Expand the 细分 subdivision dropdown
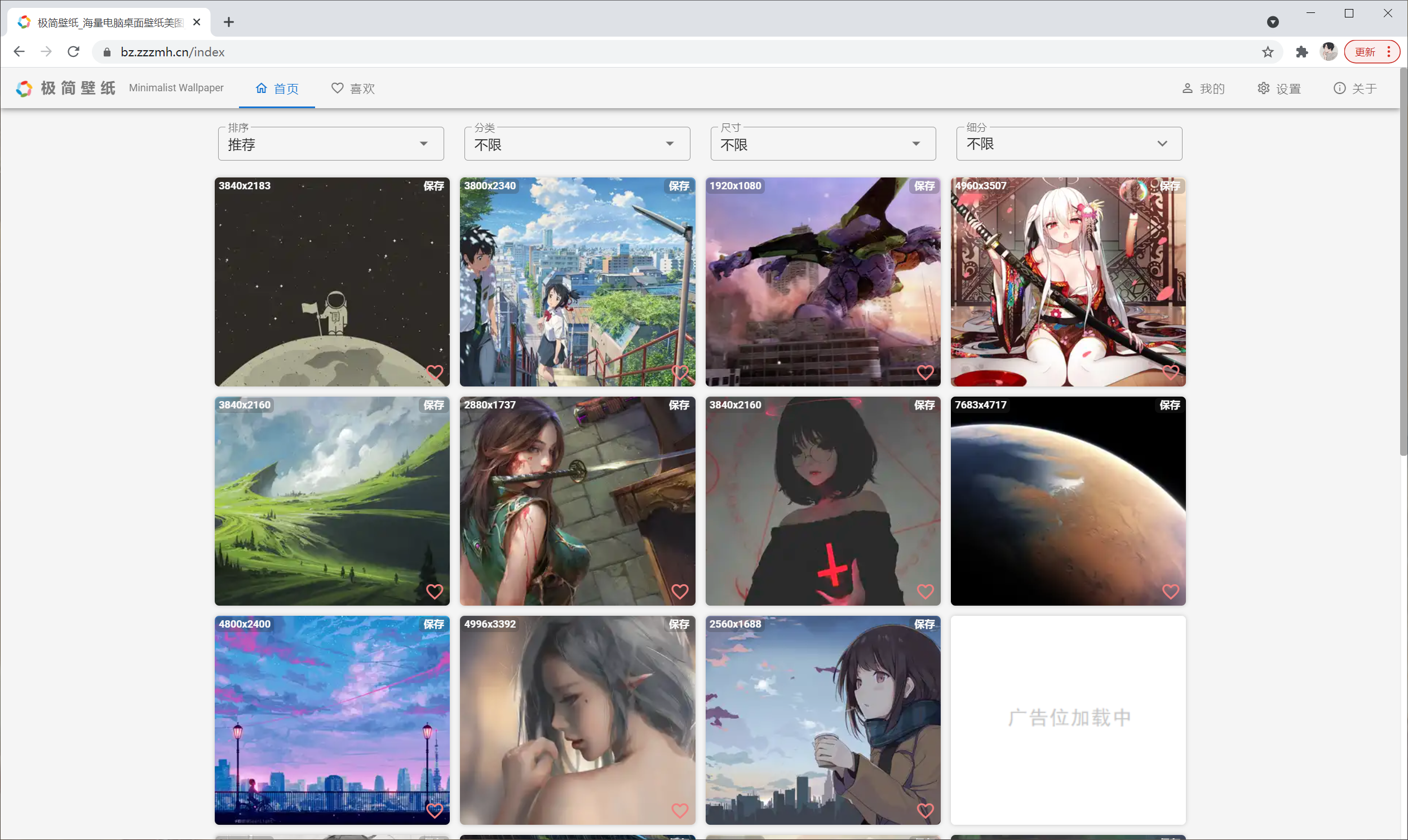 tap(1069, 144)
